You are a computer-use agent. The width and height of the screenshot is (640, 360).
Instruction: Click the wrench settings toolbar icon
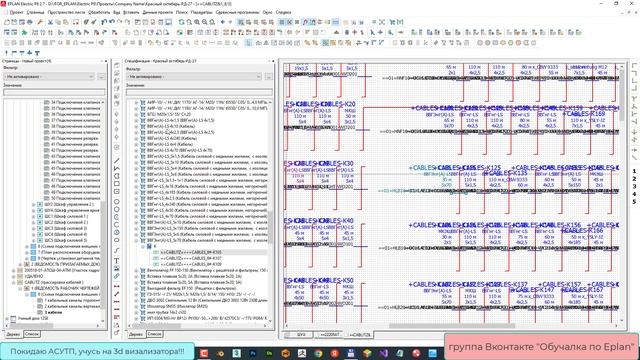40,22
